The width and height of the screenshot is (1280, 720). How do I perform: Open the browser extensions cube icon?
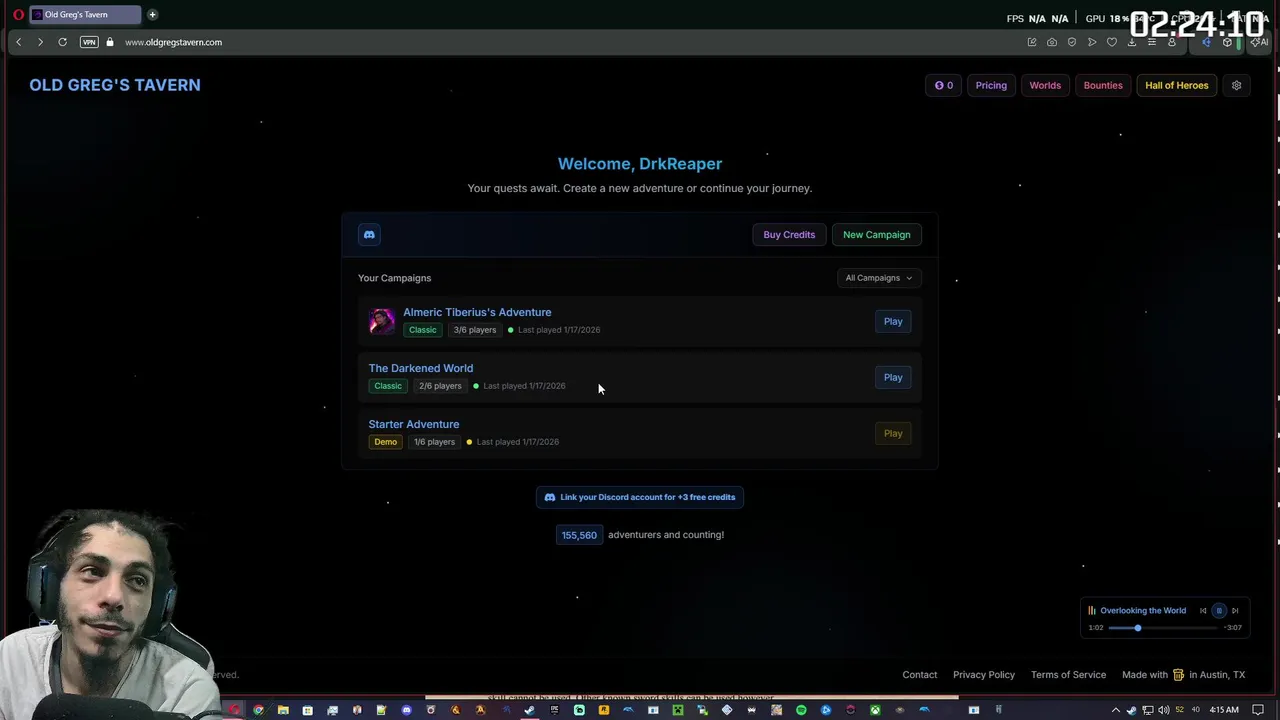1227,42
